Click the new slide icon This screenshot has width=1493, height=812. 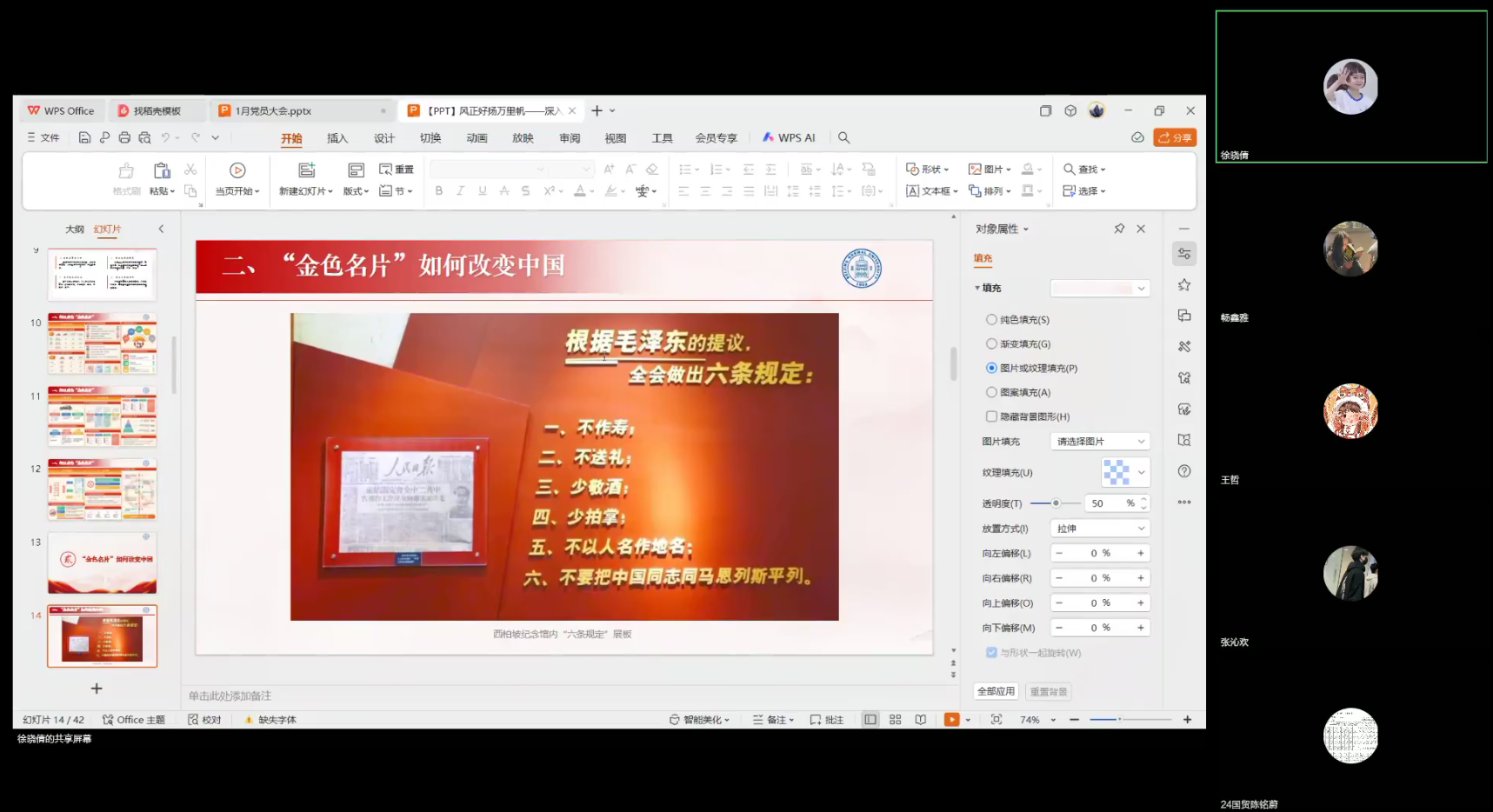coord(306,170)
